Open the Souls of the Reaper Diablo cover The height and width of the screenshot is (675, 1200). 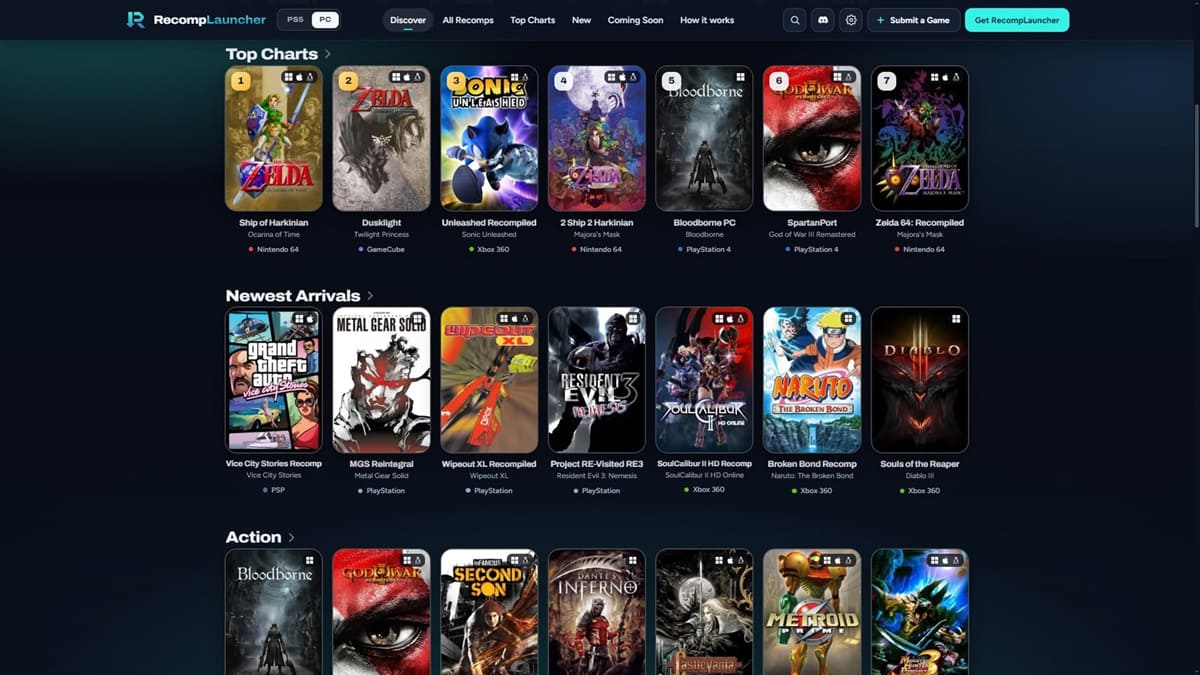pos(920,380)
